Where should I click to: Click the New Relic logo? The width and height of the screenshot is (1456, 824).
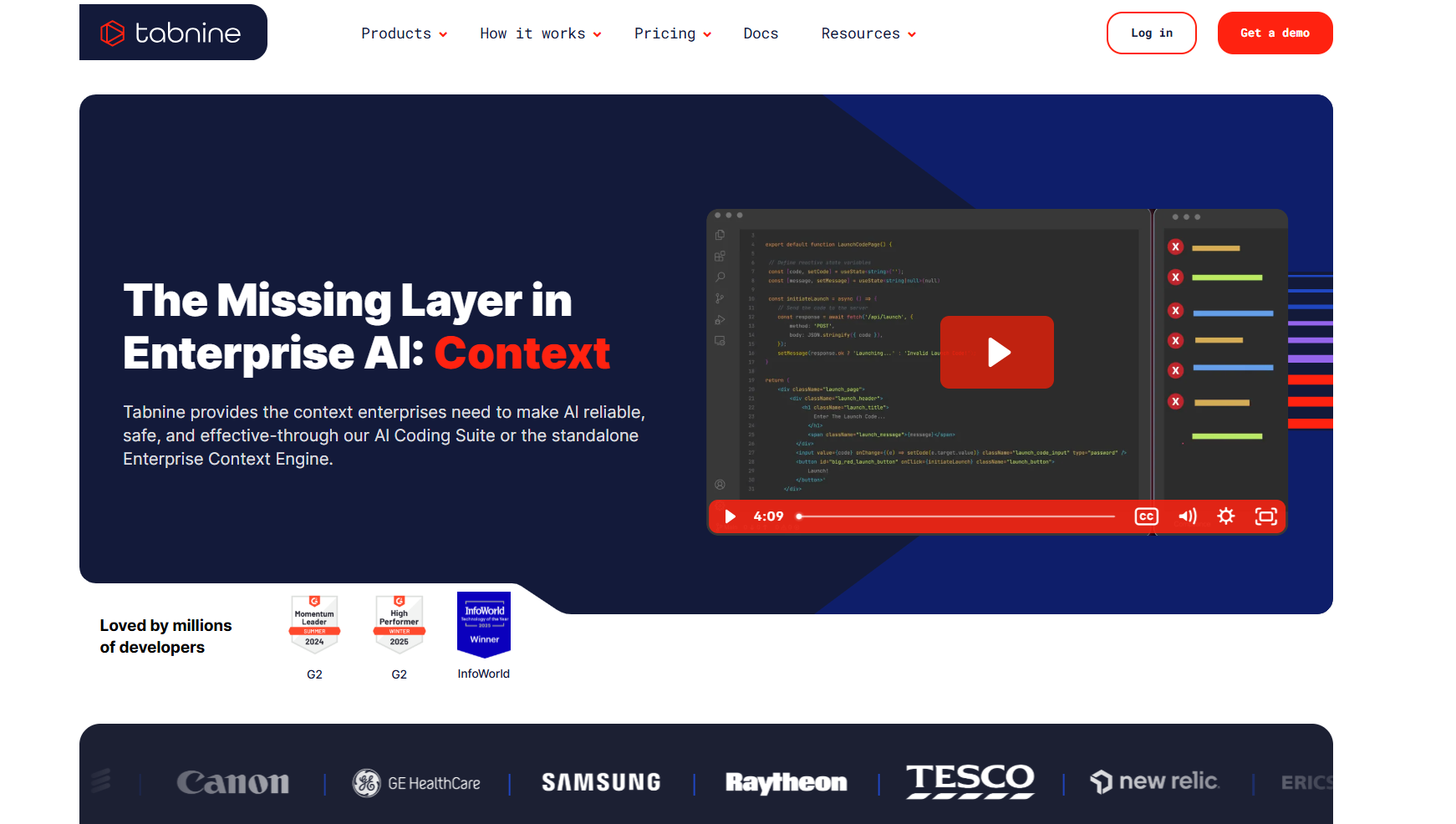coord(1155,781)
